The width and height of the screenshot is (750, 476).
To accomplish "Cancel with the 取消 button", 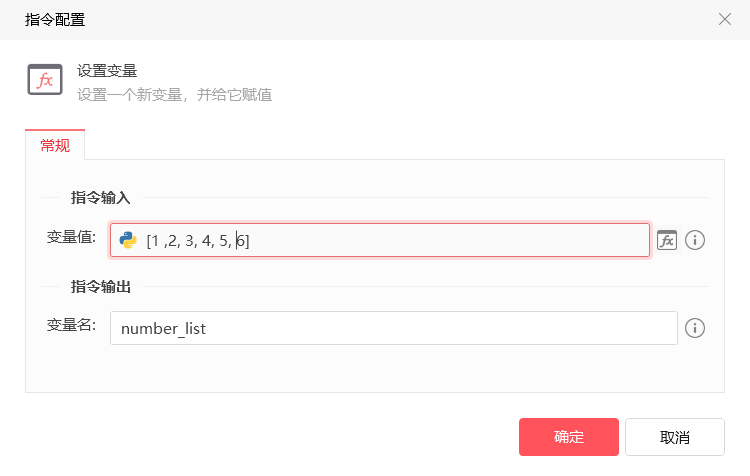I will 674,437.
